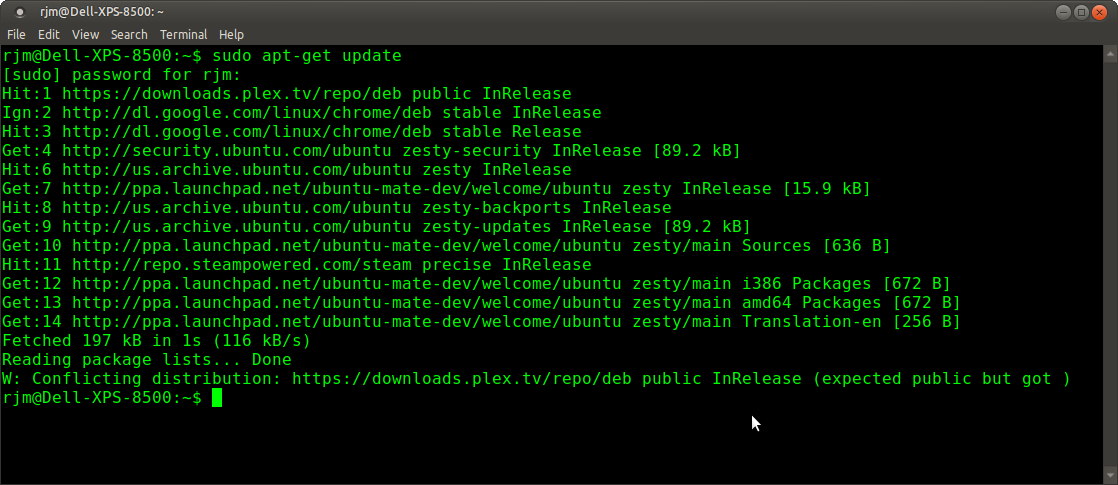Click the '[sudo] password for rjm:' line
Screen dimensions: 1118x485
(x=122, y=75)
